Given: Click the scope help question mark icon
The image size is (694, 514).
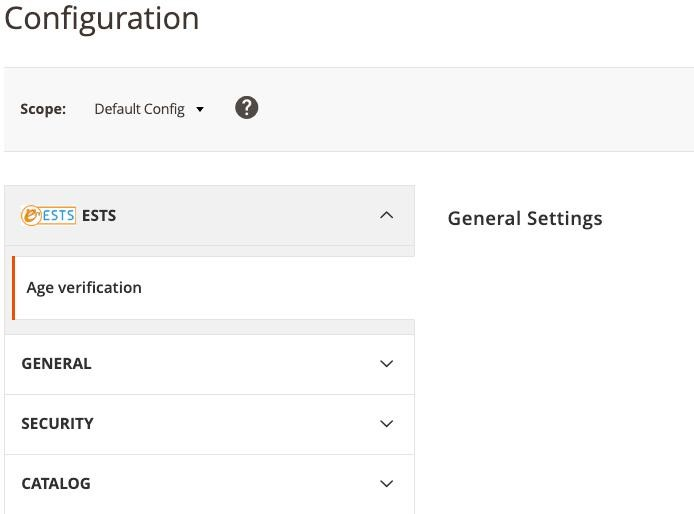Looking at the screenshot, I should coord(246,108).
